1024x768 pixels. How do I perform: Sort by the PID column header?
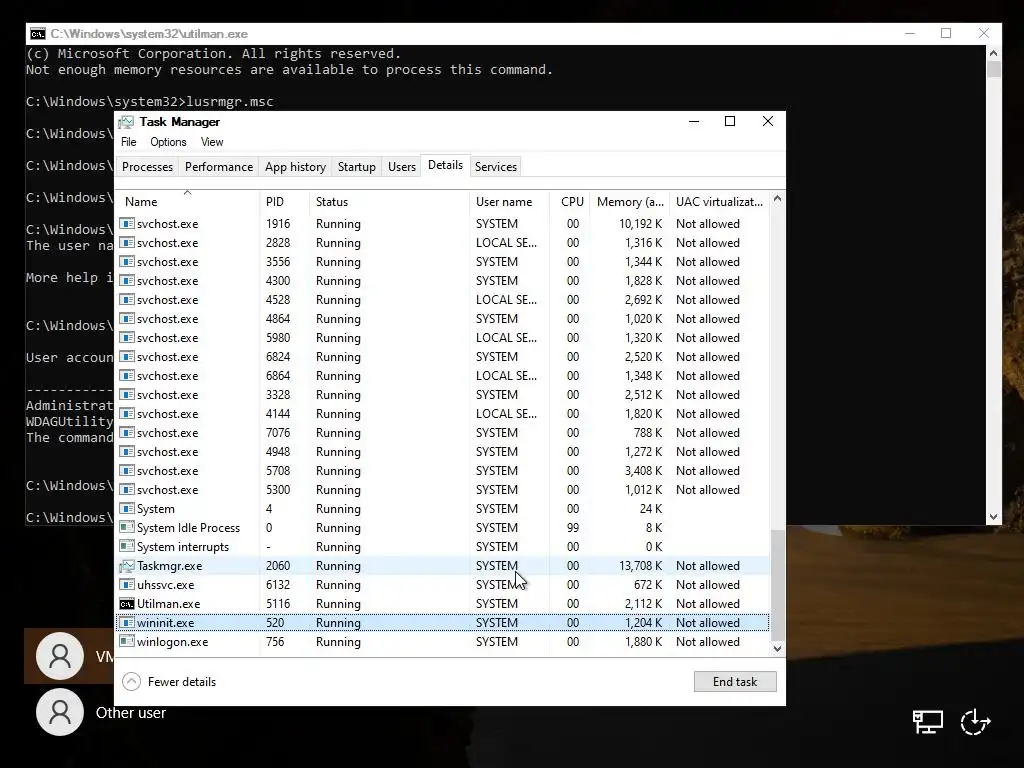pyautogui.click(x=284, y=202)
